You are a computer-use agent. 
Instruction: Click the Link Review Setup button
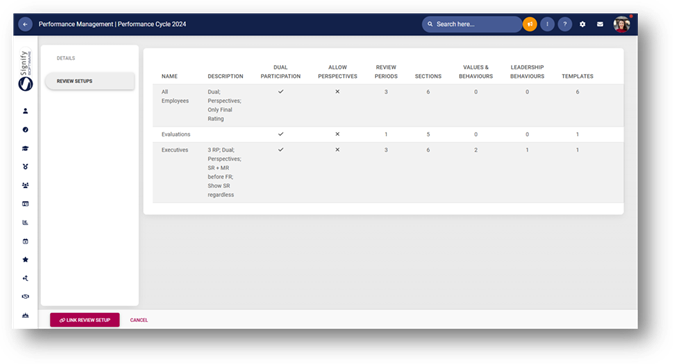[x=85, y=320]
